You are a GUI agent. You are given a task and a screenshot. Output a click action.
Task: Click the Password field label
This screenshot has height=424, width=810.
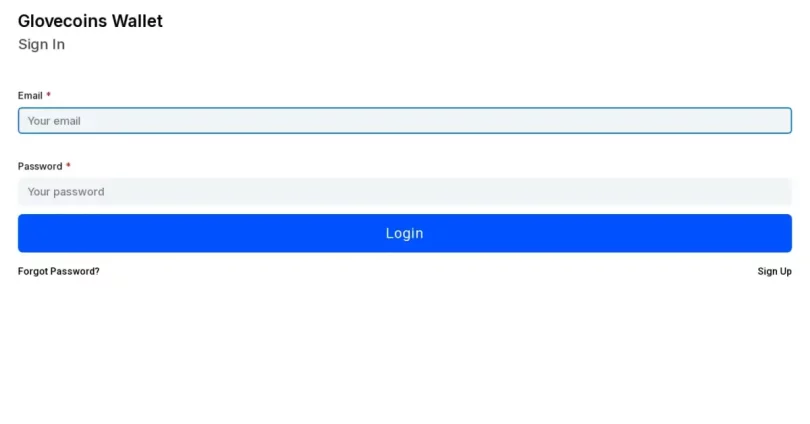click(x=40, y=166)
